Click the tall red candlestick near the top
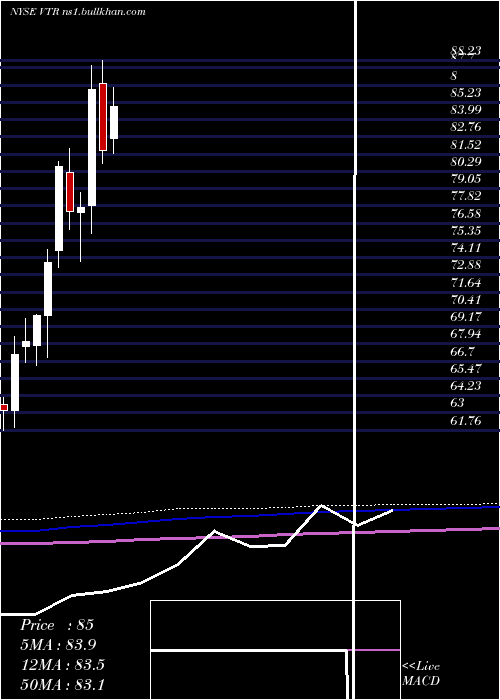The height and width of the screenshot is (700, 500). coord(103,117)
